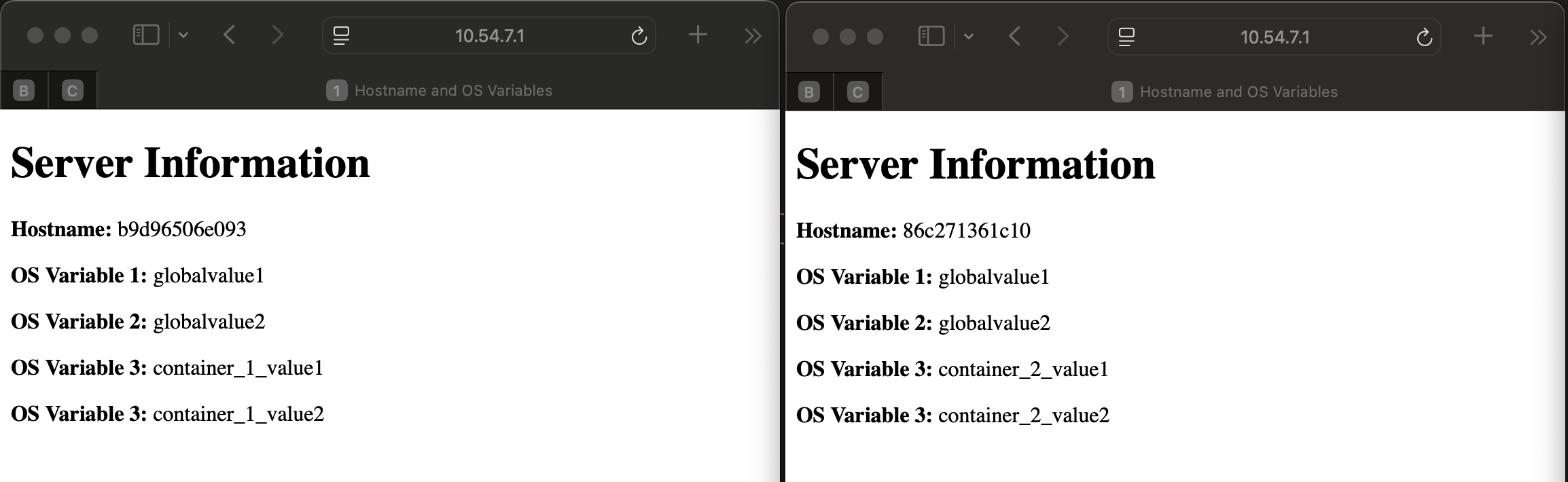
Task: Open page menu icon in left address bar
Action: (341, 35)
